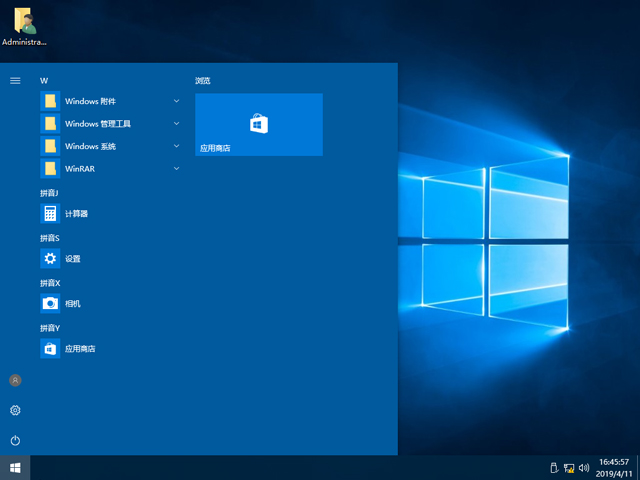640x480 pixels.
Task: Click the power icon in the Start sidebar
Action: (x=15, y=440)
